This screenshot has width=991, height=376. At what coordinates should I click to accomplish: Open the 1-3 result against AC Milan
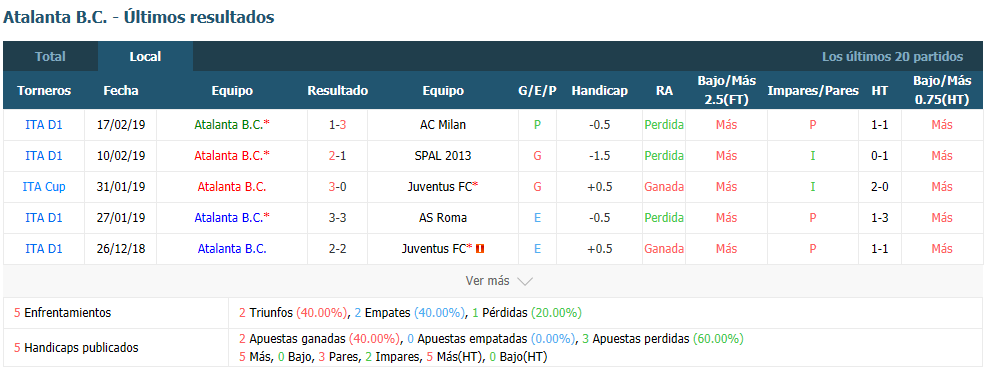click(x=337, y=124)
